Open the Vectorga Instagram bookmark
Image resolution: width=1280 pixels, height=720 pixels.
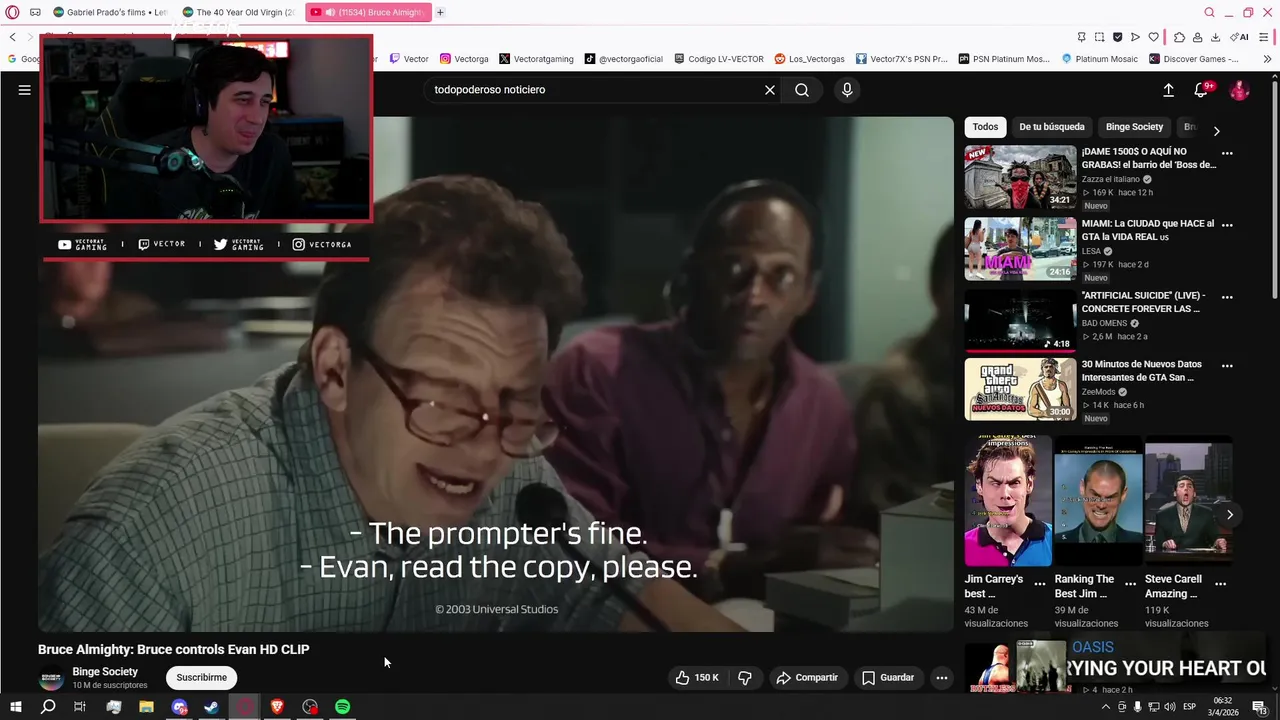point(464,59)
